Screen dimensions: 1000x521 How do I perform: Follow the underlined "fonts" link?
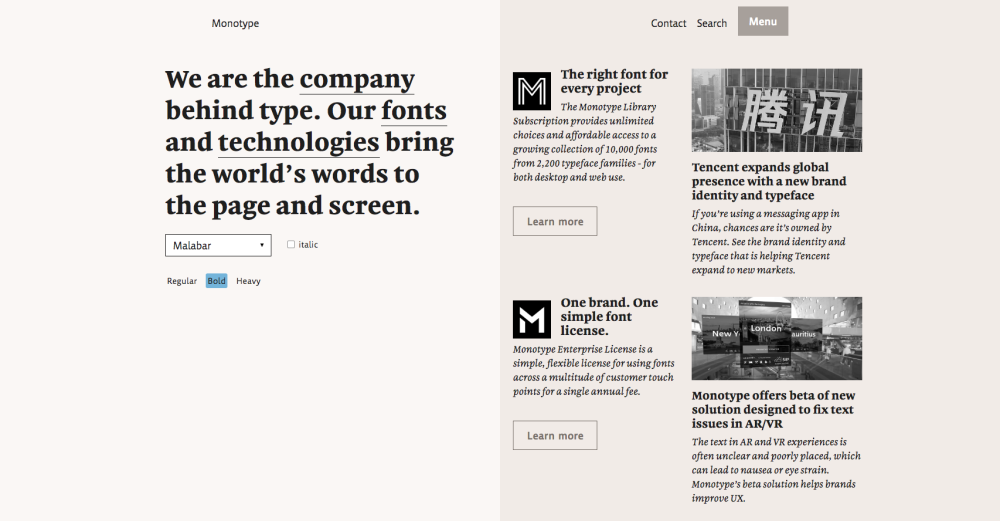pos(414,111)
